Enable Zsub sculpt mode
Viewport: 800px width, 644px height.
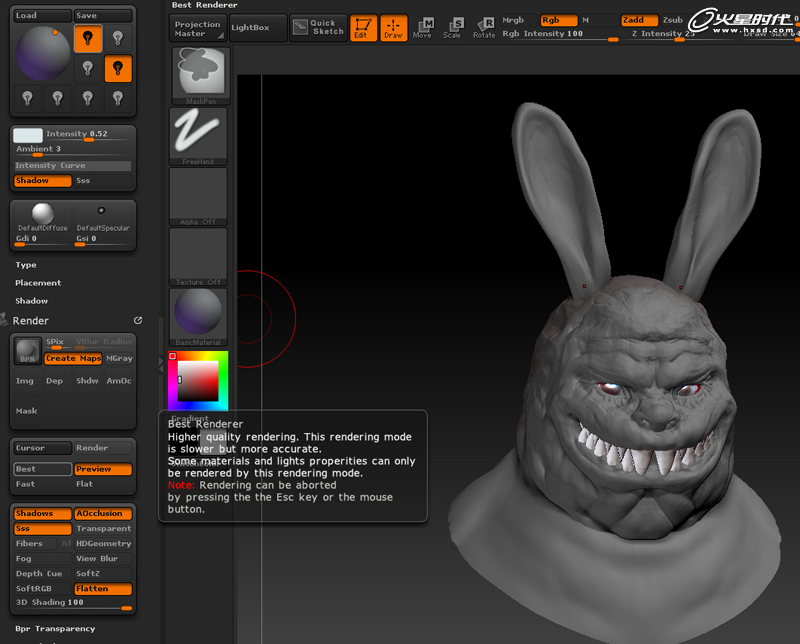(x=672, y=20)
